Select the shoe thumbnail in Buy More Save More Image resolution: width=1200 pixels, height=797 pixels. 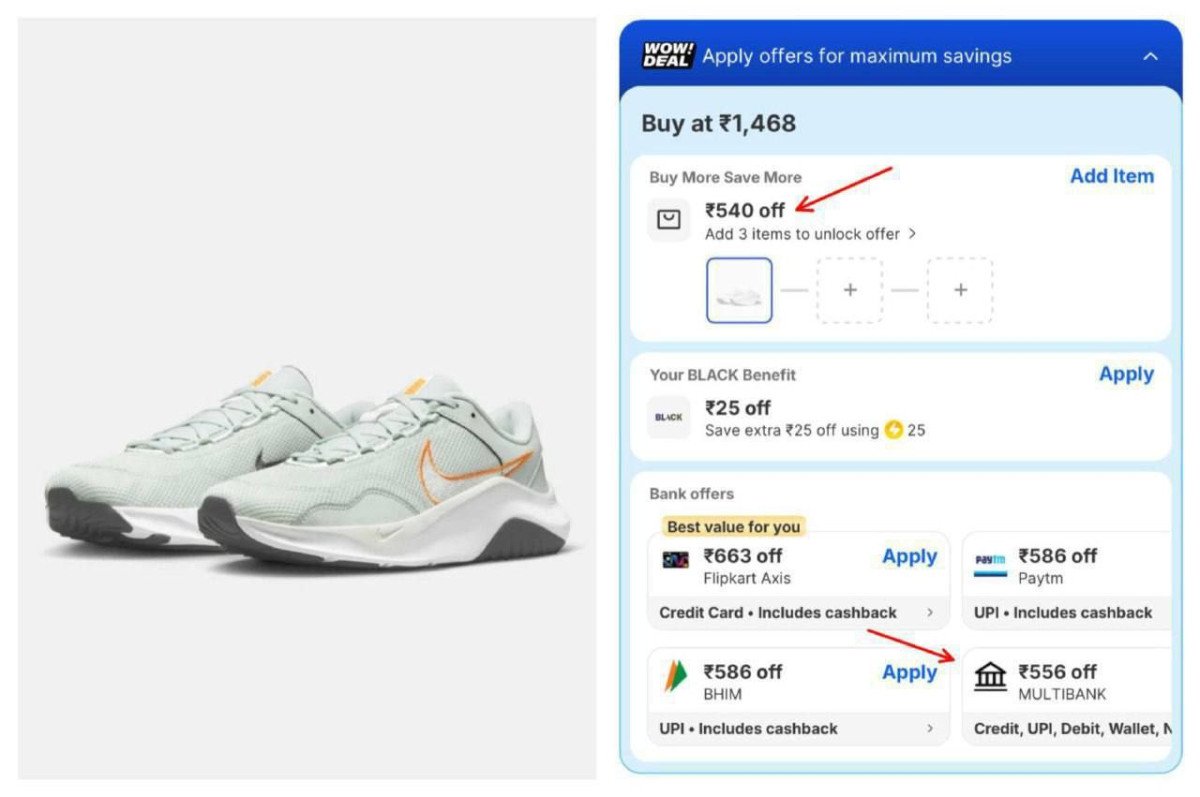coord(739,290)
